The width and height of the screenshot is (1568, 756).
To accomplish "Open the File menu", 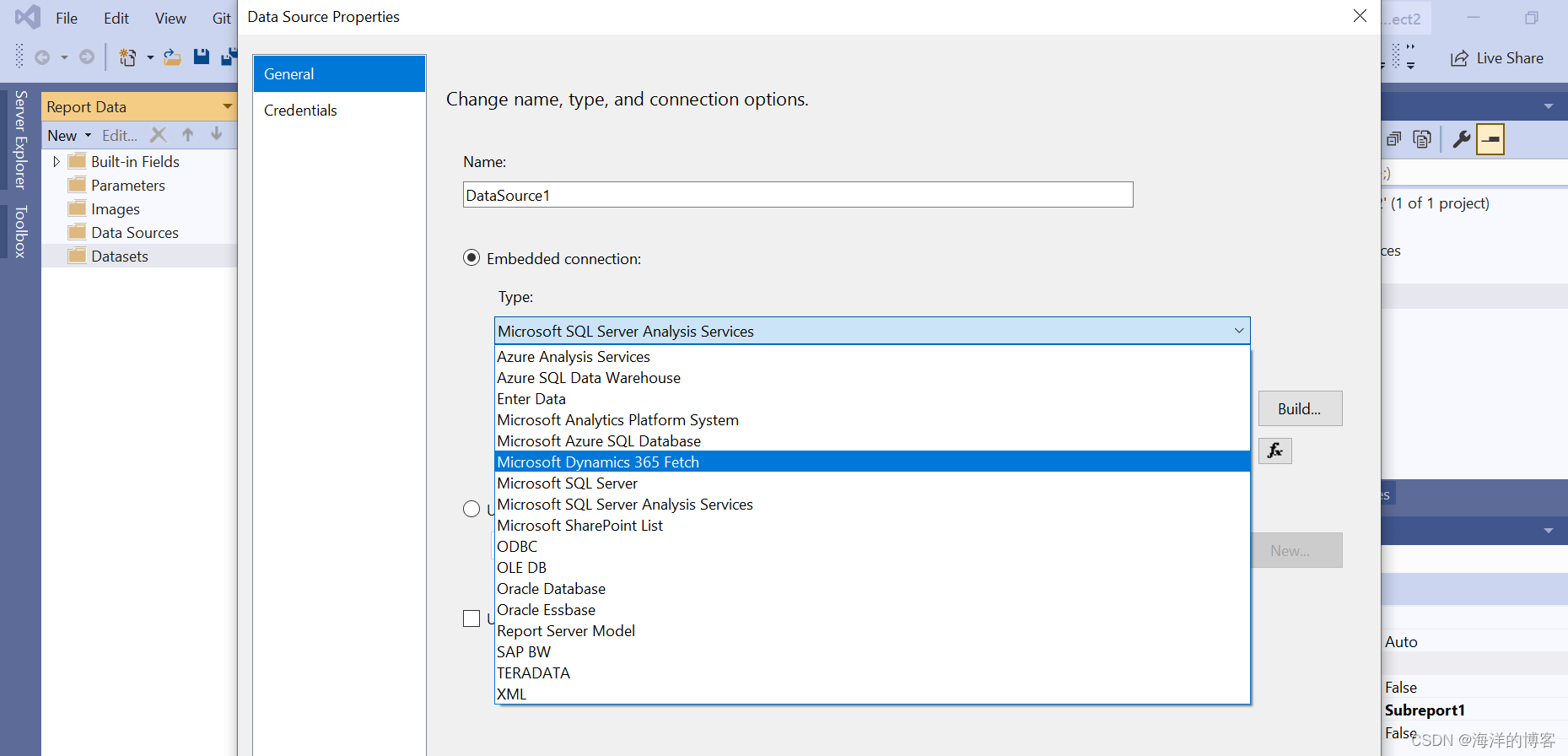I will coord(67,19).
